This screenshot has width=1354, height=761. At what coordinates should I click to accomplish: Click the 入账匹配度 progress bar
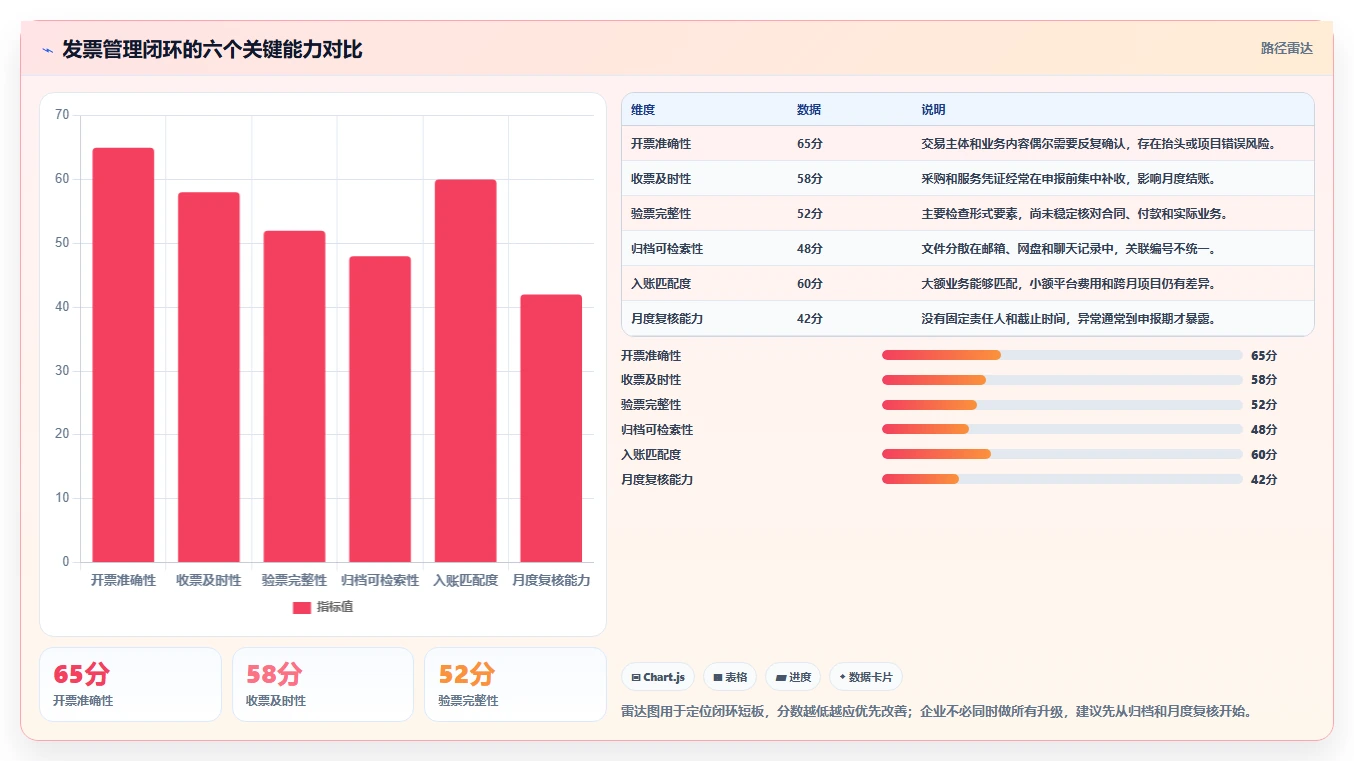(1062, 454)
